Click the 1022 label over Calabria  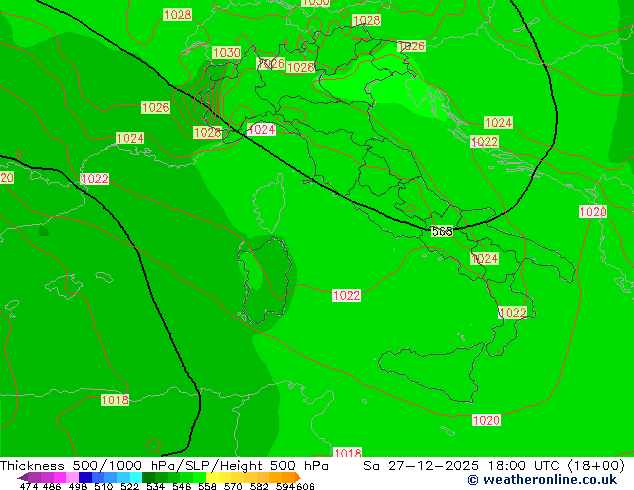point(513,313)
